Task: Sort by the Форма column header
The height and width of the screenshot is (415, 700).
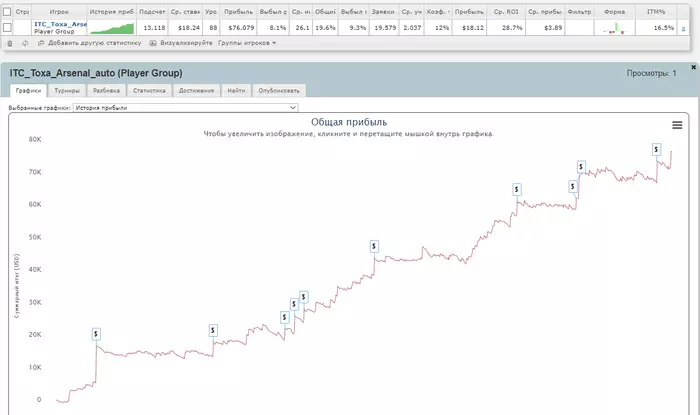Action: pyautogui.click(x=615, y=12)
